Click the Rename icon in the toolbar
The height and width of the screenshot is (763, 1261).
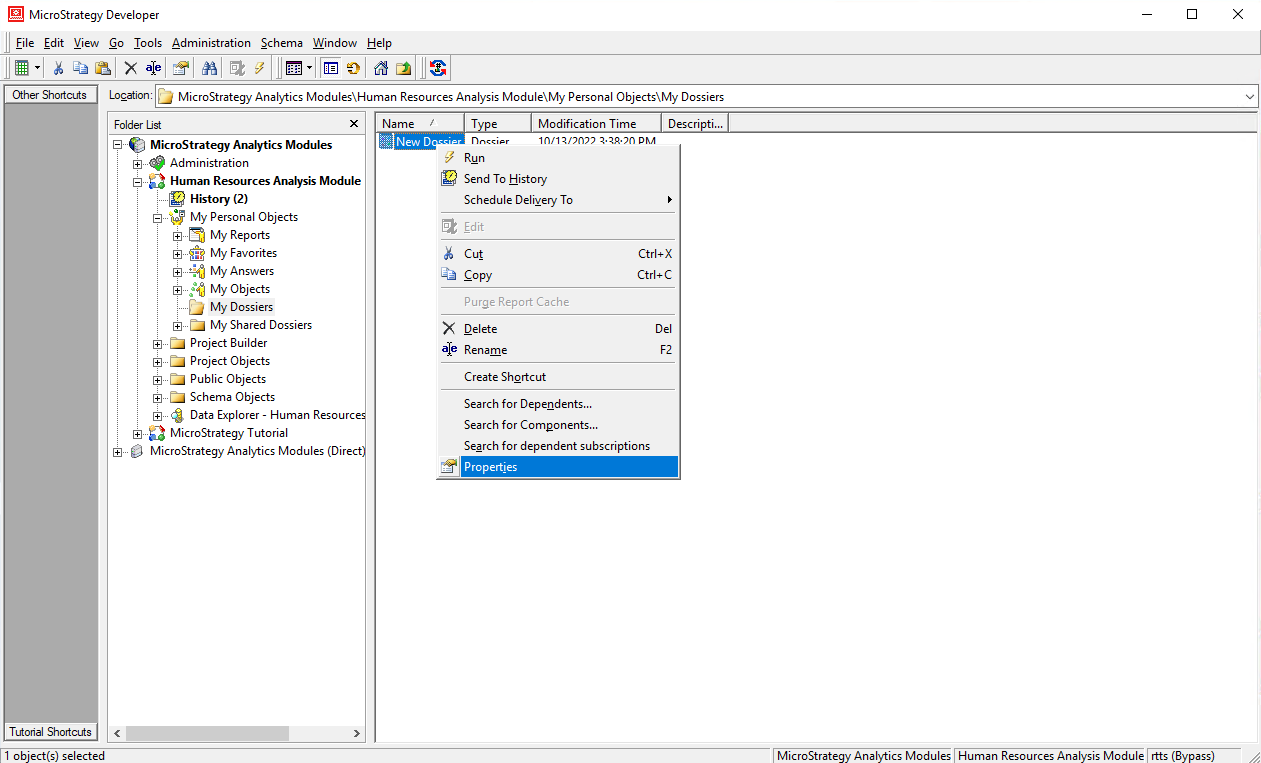pos(153,68)
